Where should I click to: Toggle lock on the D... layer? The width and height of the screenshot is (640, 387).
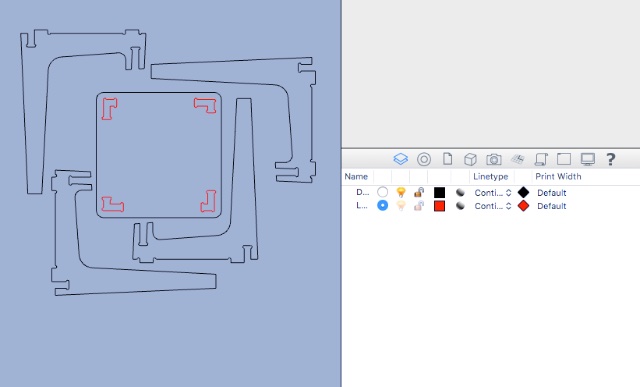pyautogui.click(x=419, y=192)
